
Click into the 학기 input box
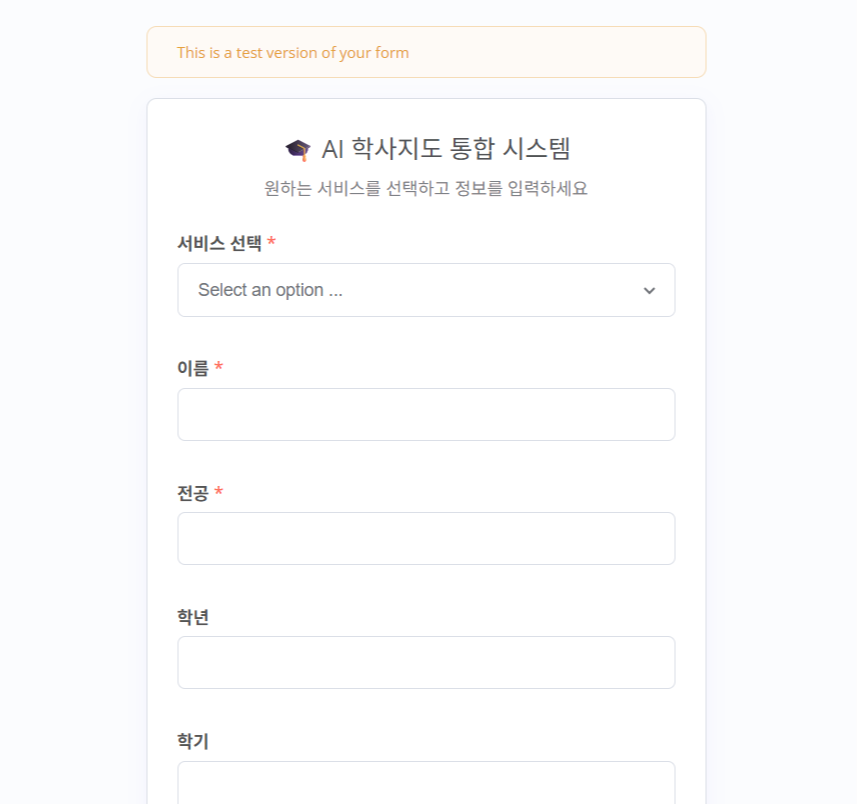(426, 783)
